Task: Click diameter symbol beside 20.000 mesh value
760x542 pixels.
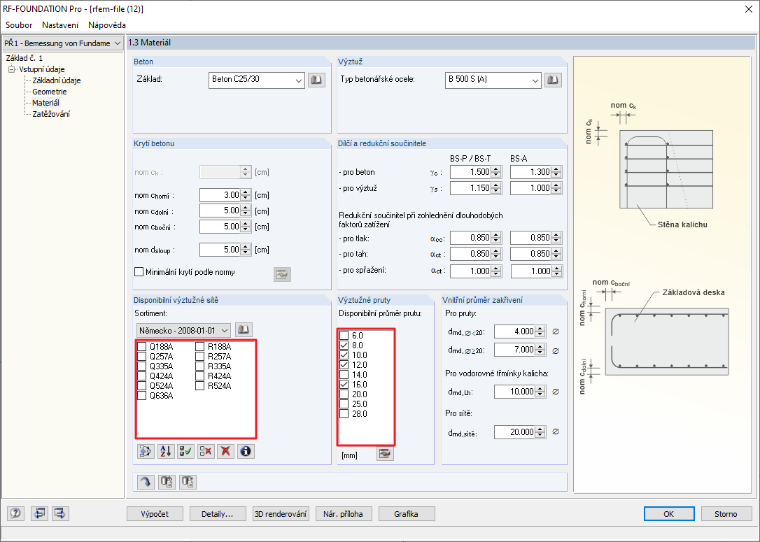Action: click(555, 431)
